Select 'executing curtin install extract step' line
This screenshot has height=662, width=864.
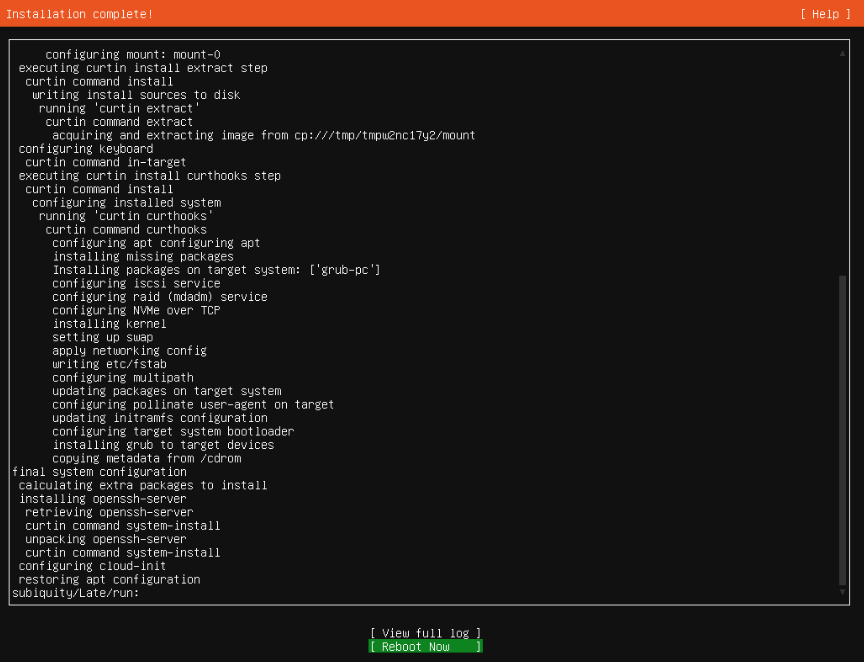pyautogui.click(x=143, y=68)
